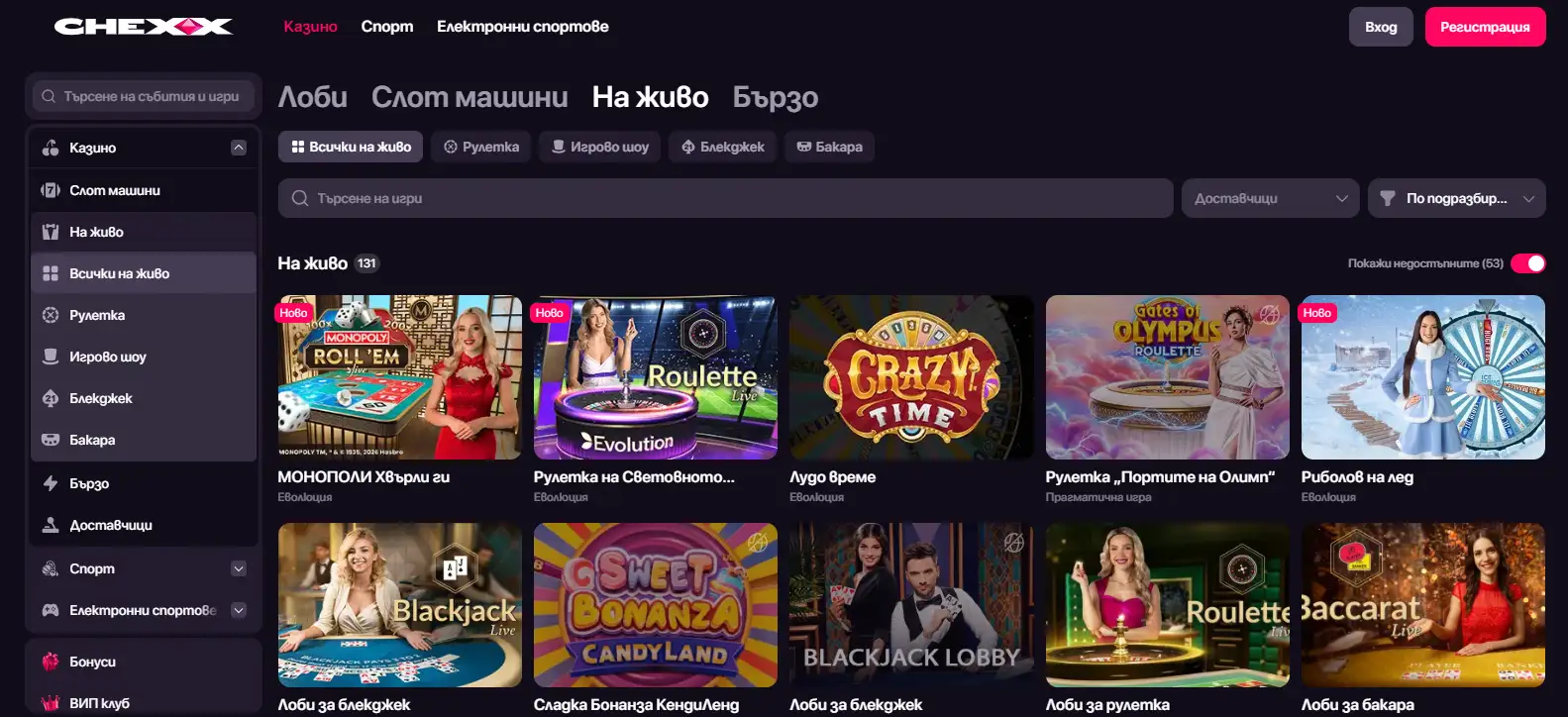This screenshot has width=1568, height=717.
Task: Select the Игрово шоу filter chip
Action: (x=600, y=147)
